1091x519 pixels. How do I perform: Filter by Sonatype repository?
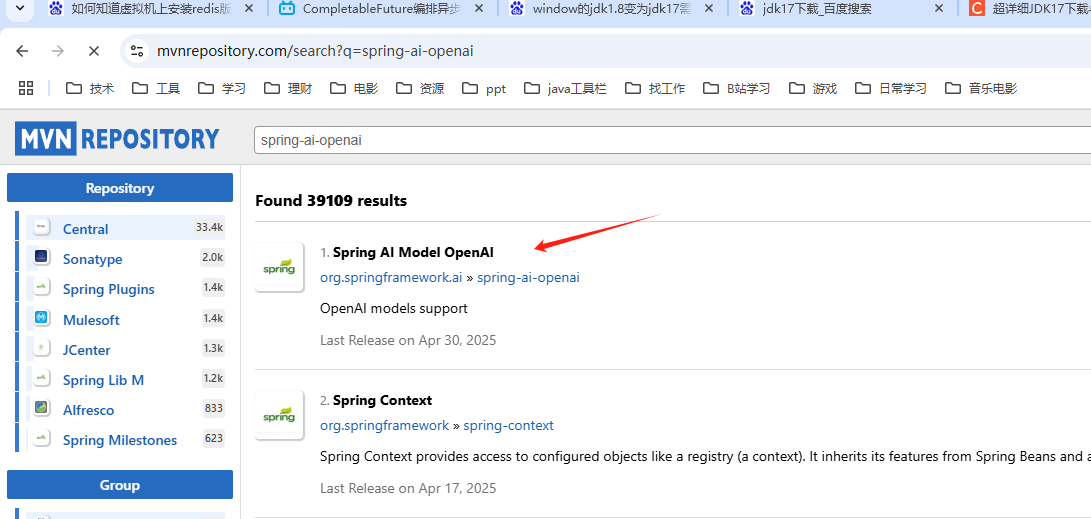click(x=93, y=259)
